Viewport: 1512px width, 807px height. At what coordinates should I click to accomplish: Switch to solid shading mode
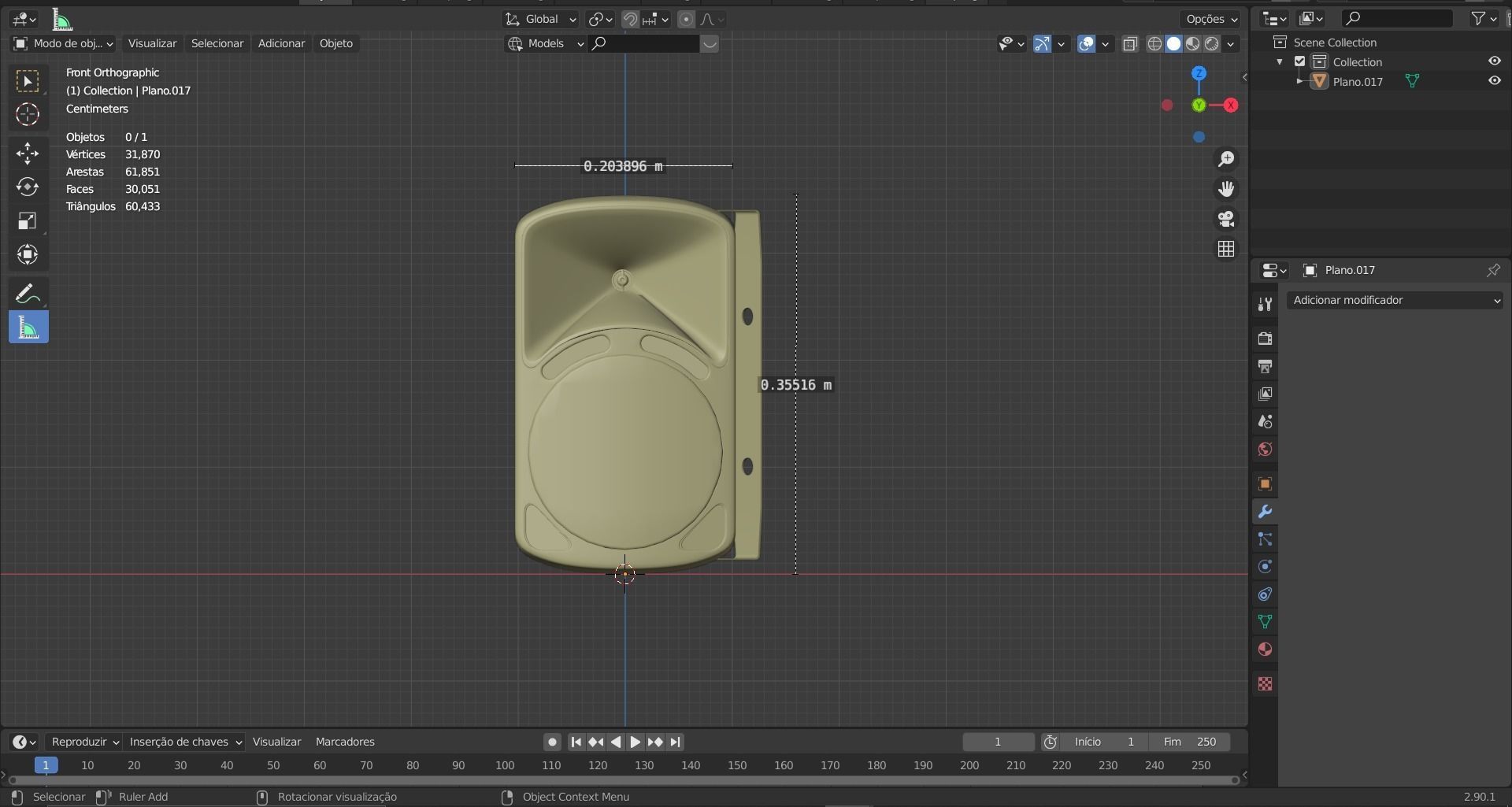[1173, 43]
